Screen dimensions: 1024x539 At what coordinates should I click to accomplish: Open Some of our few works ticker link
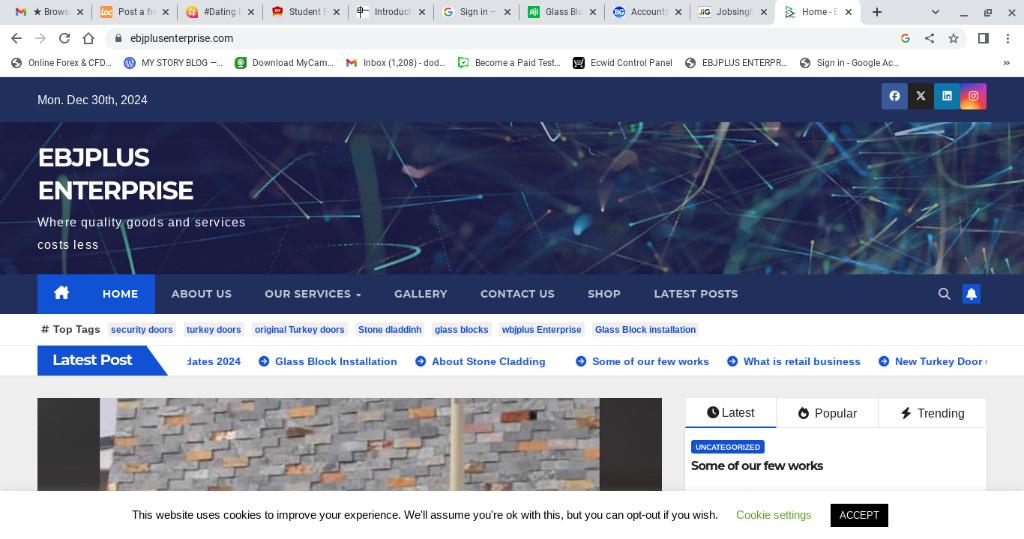pos(650,361)
